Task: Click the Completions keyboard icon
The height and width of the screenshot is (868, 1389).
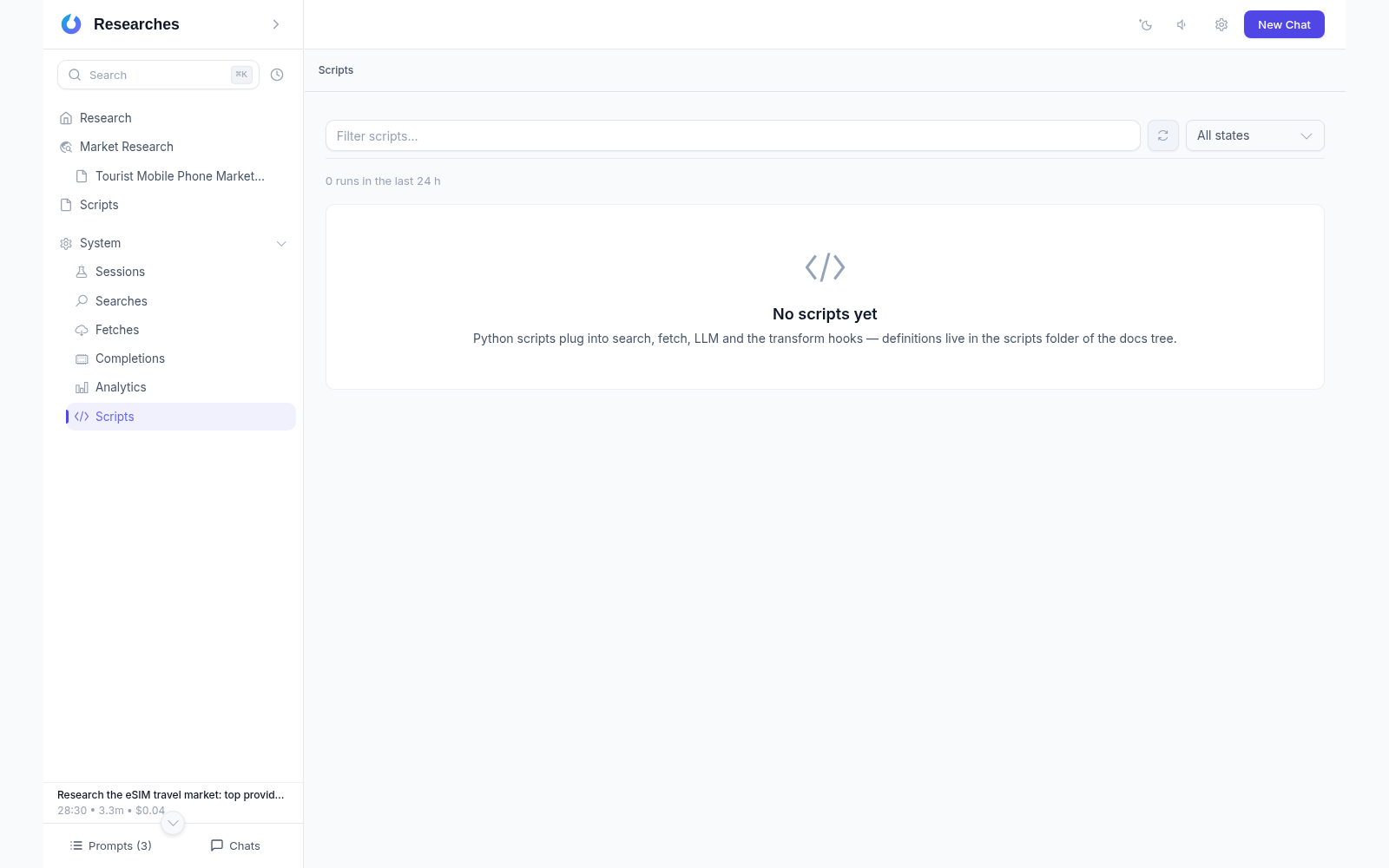Action: pyautogui.click(x=82, y=358)
